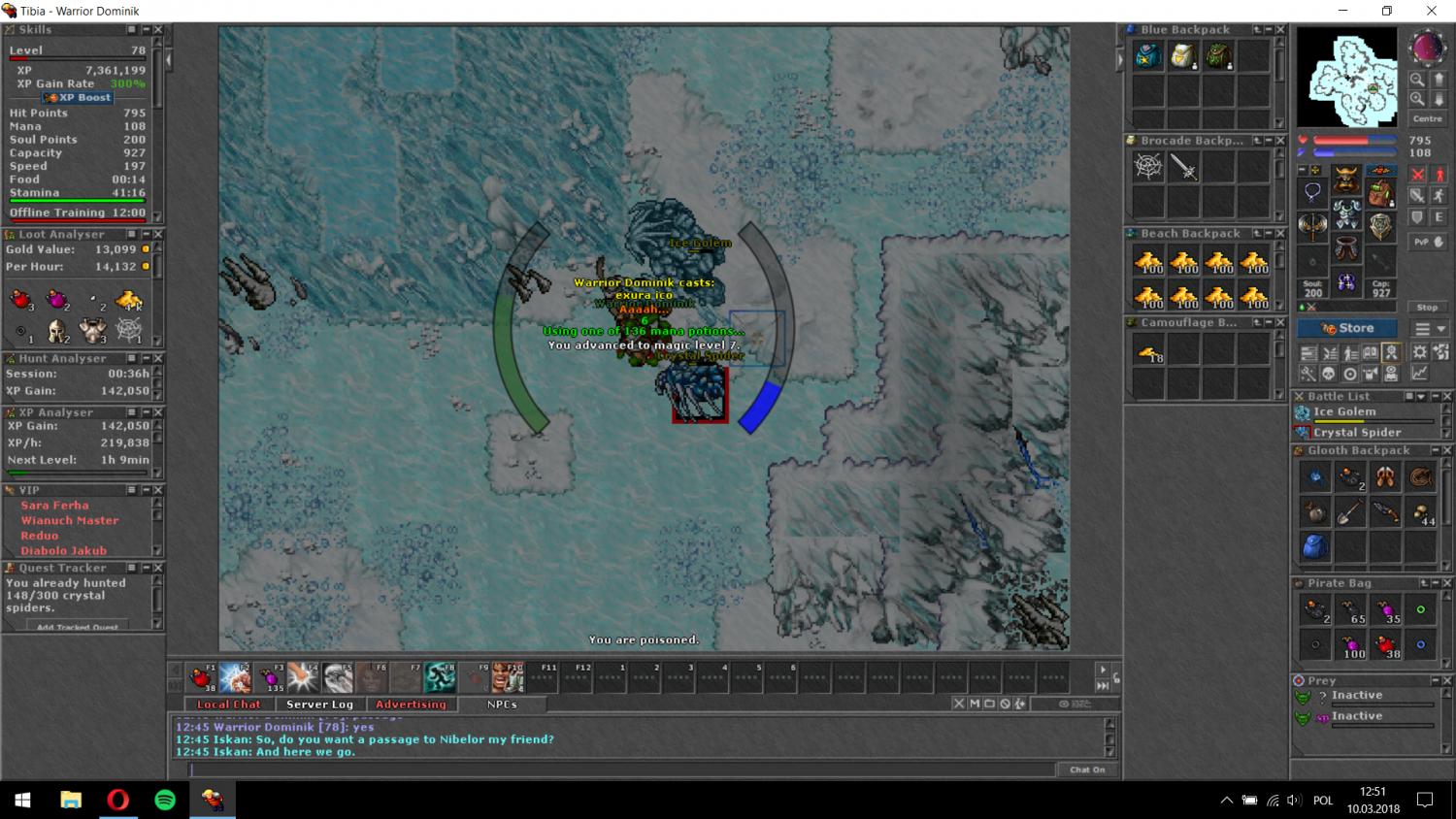The width and height of the screenshot is (1456, 819).
Task: Click the XP Boost button
Action: coord(78,98)
